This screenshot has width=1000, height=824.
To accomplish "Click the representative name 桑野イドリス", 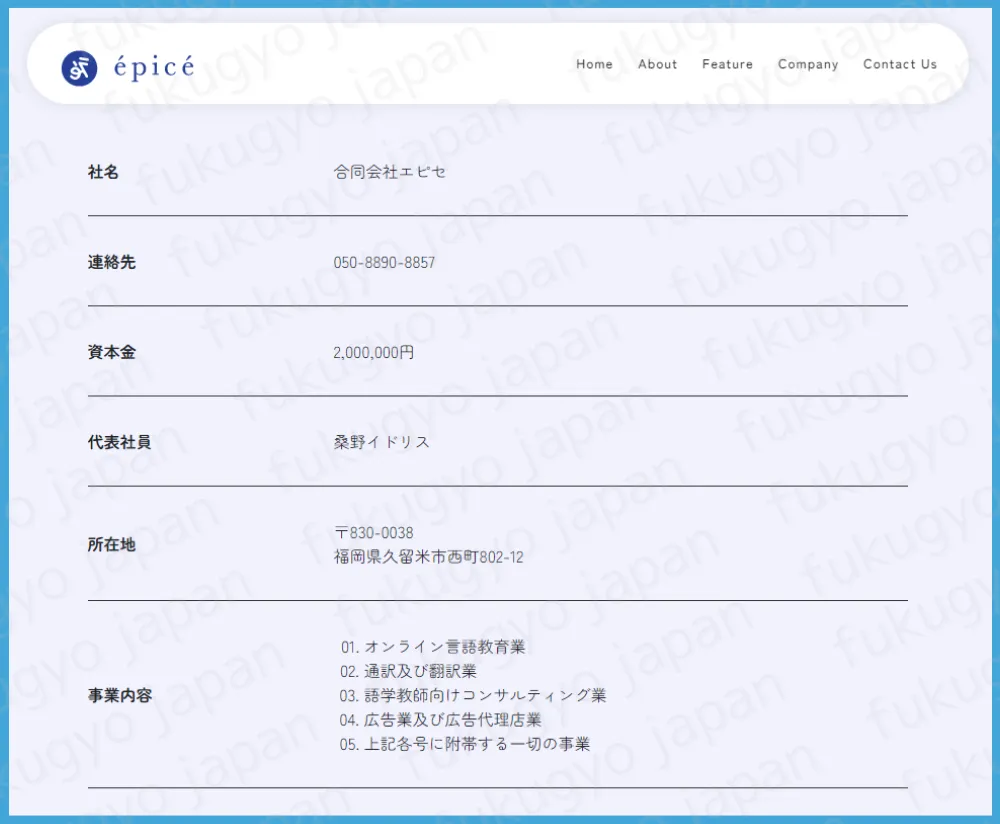I will (381, 442).
